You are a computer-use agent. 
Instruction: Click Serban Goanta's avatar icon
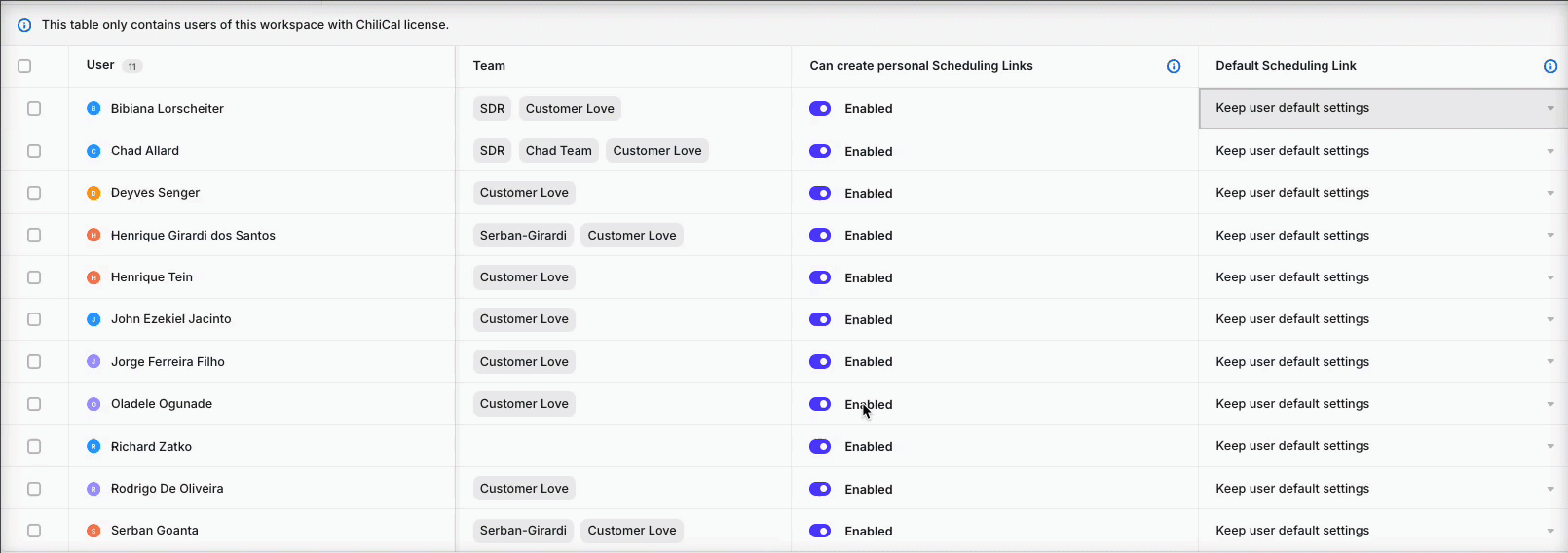93,531
